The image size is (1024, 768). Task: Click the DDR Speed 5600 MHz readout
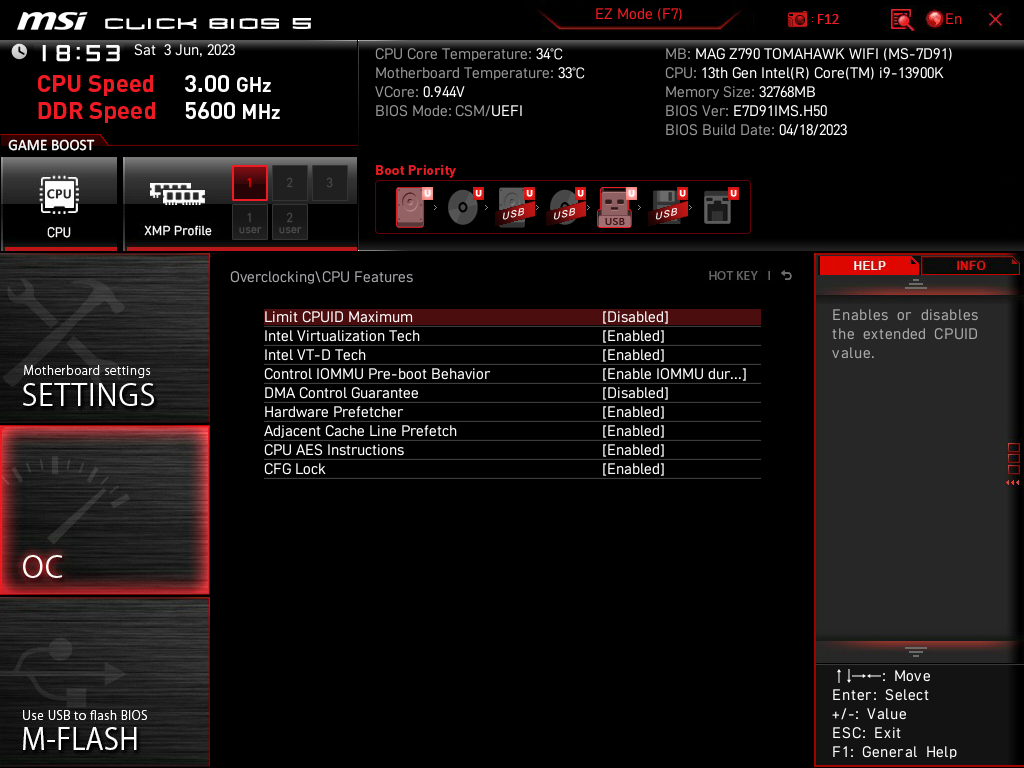point(159,110)
